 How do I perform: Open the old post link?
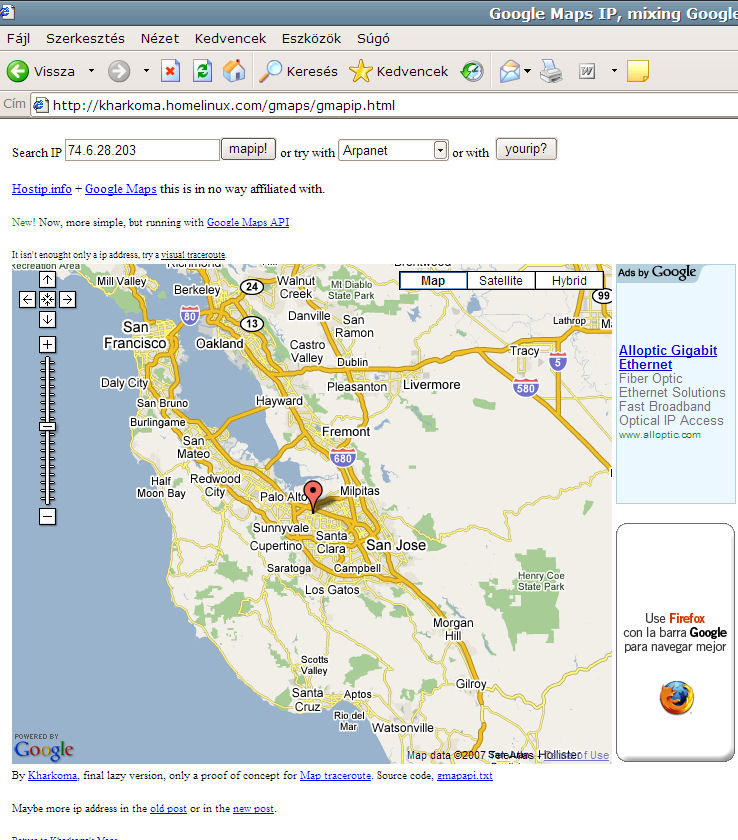[x=168, y=808]
